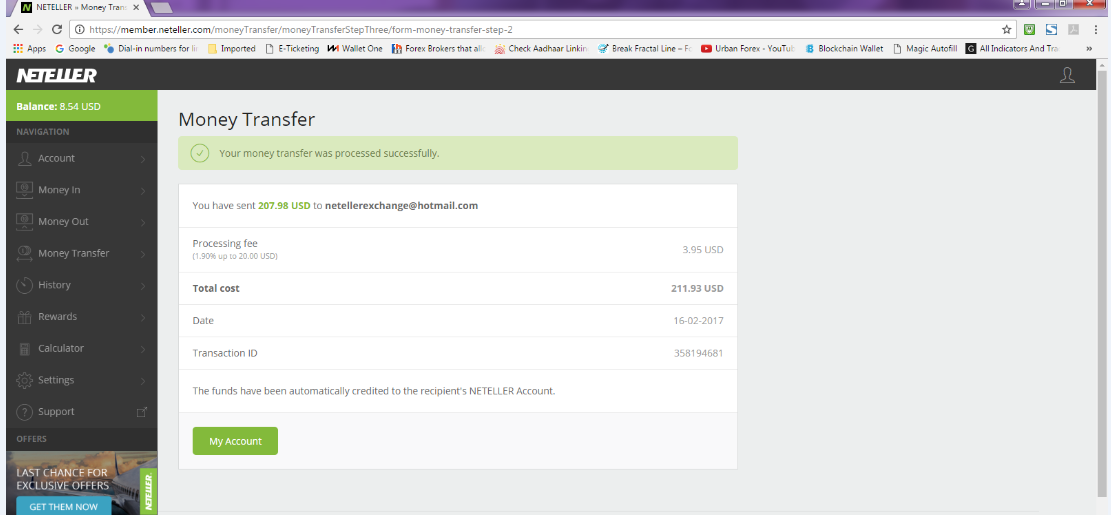The width and height of the screenshot is (1111, 515).
Task: Open the Blockchain Wallet bookmark
Action: pos(844,49)
